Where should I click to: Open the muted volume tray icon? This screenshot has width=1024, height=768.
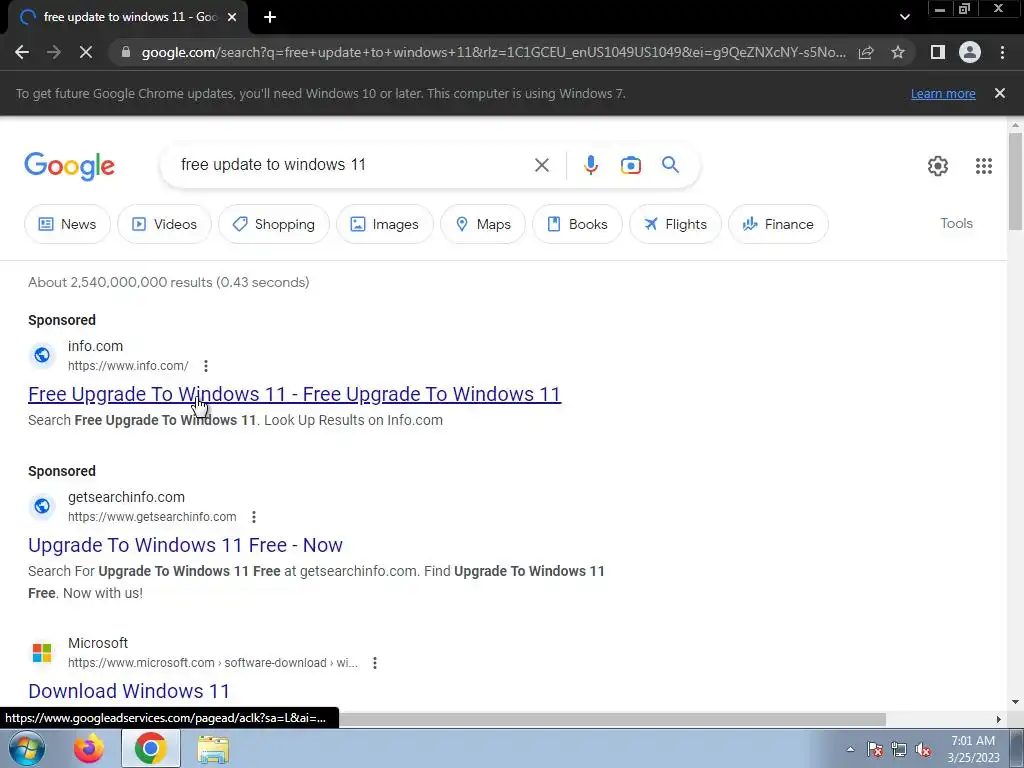(x=923, y=749)
